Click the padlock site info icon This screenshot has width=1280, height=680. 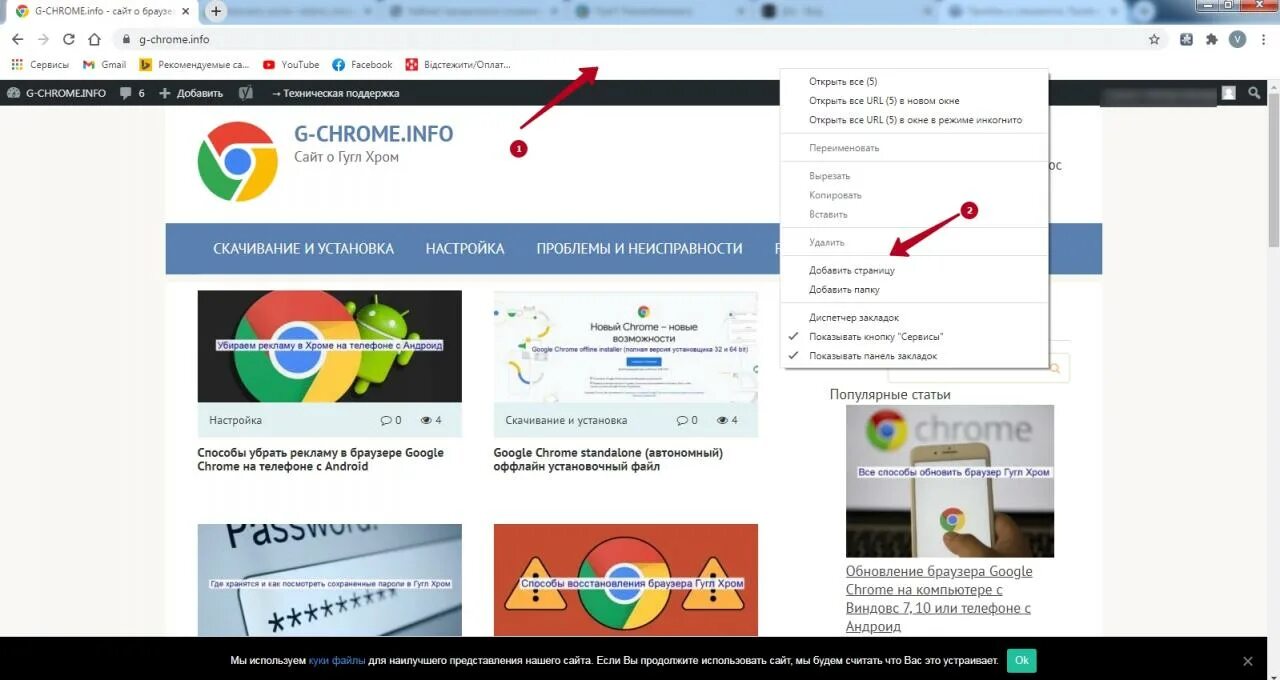click(x=126, y=40)
